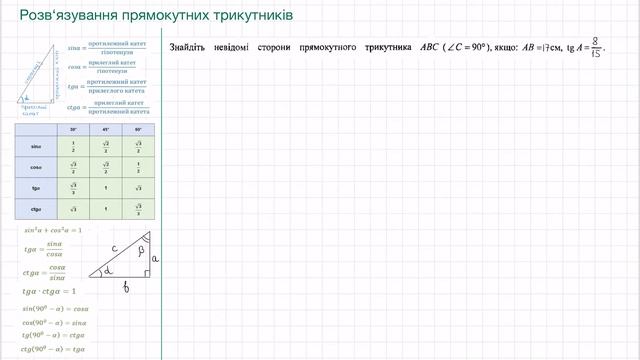Click the tg 30° cell in the table

[x=73, y=188]
